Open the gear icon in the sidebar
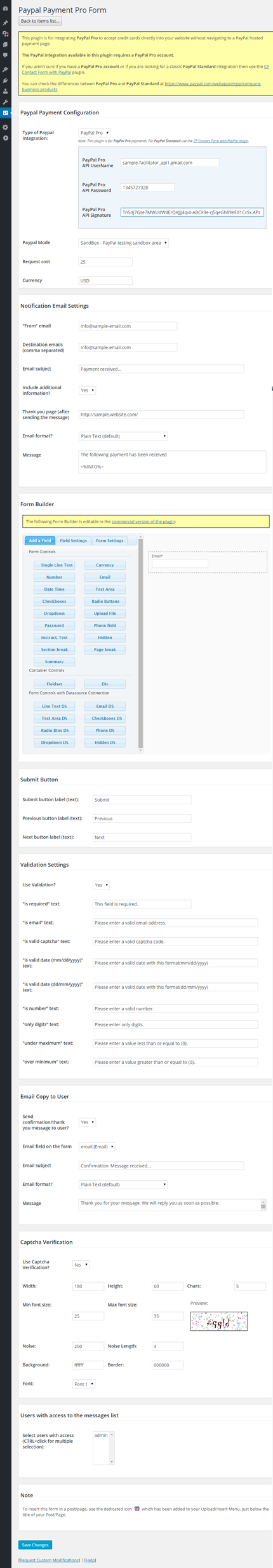Image resolution: width=273 pixels, height=1568 pixels. [5, 127]
